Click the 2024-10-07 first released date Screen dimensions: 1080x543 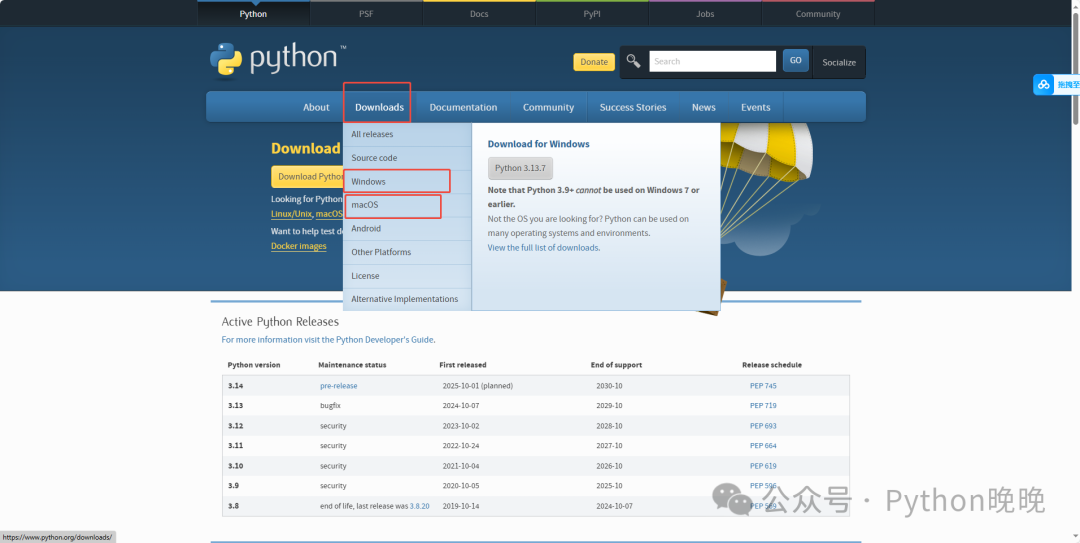pos(461,406)
